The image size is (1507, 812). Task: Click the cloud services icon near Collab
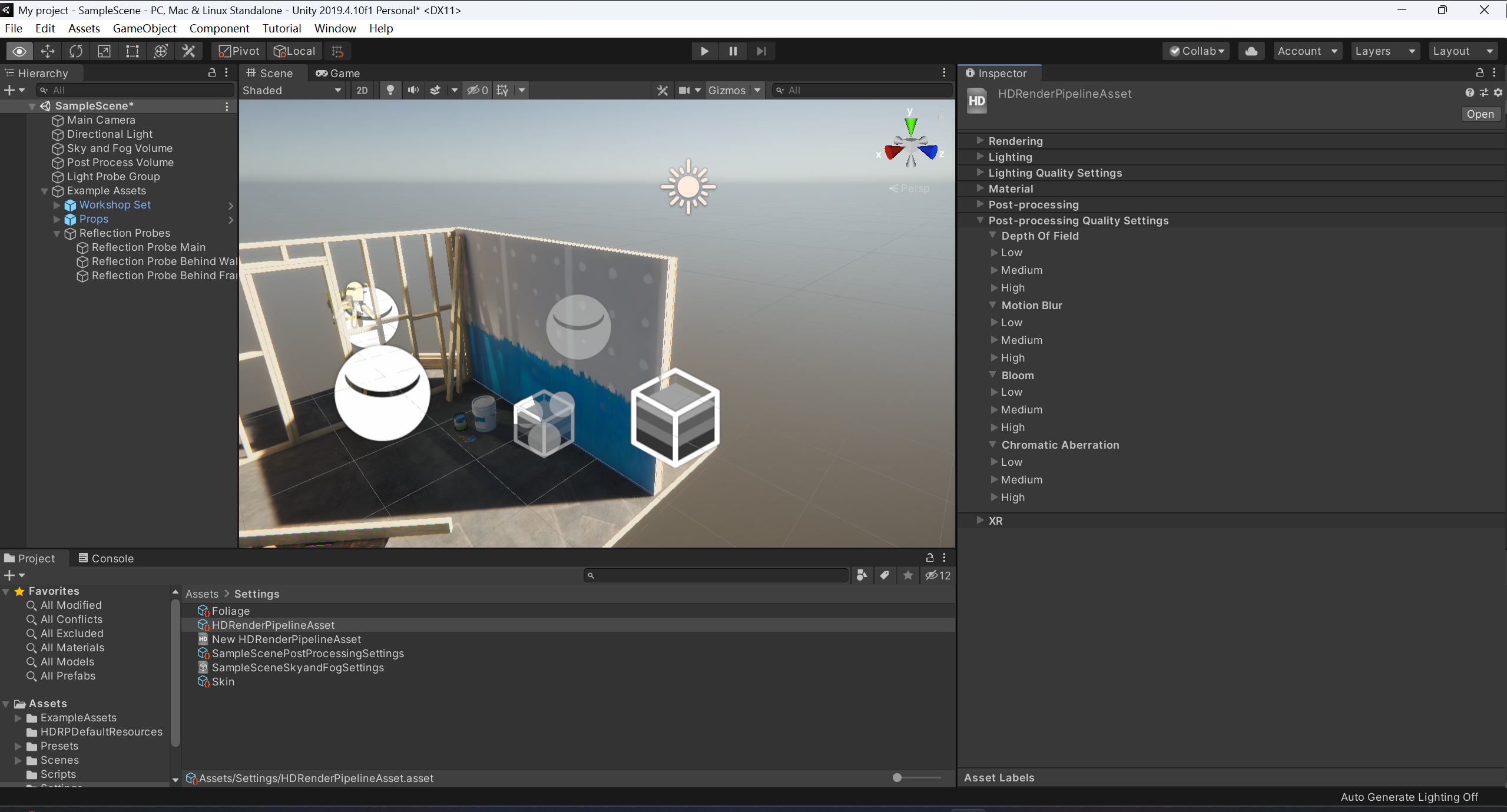pos(1251,51)
